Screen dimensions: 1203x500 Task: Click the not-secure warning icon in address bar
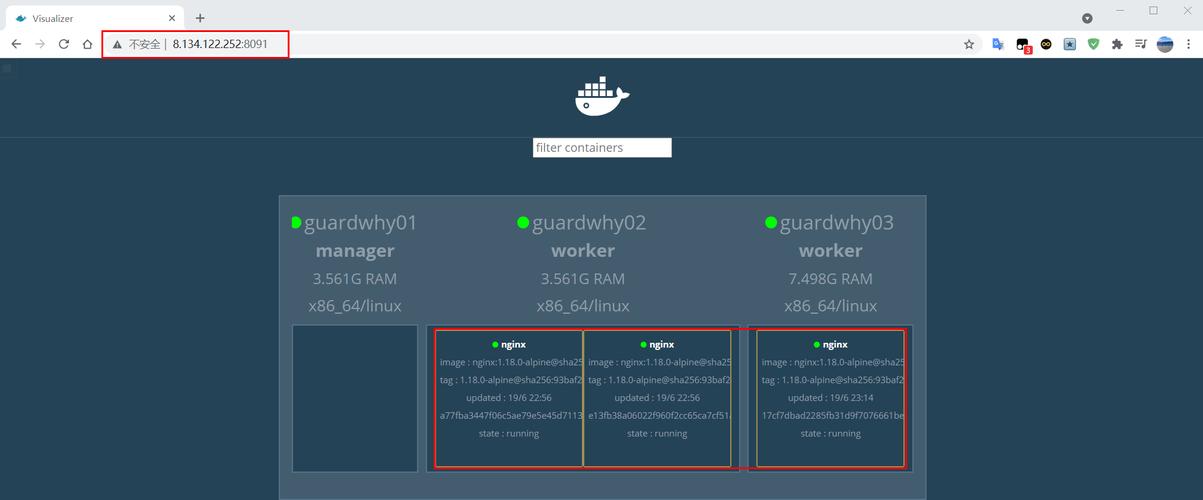click(117, 44)
